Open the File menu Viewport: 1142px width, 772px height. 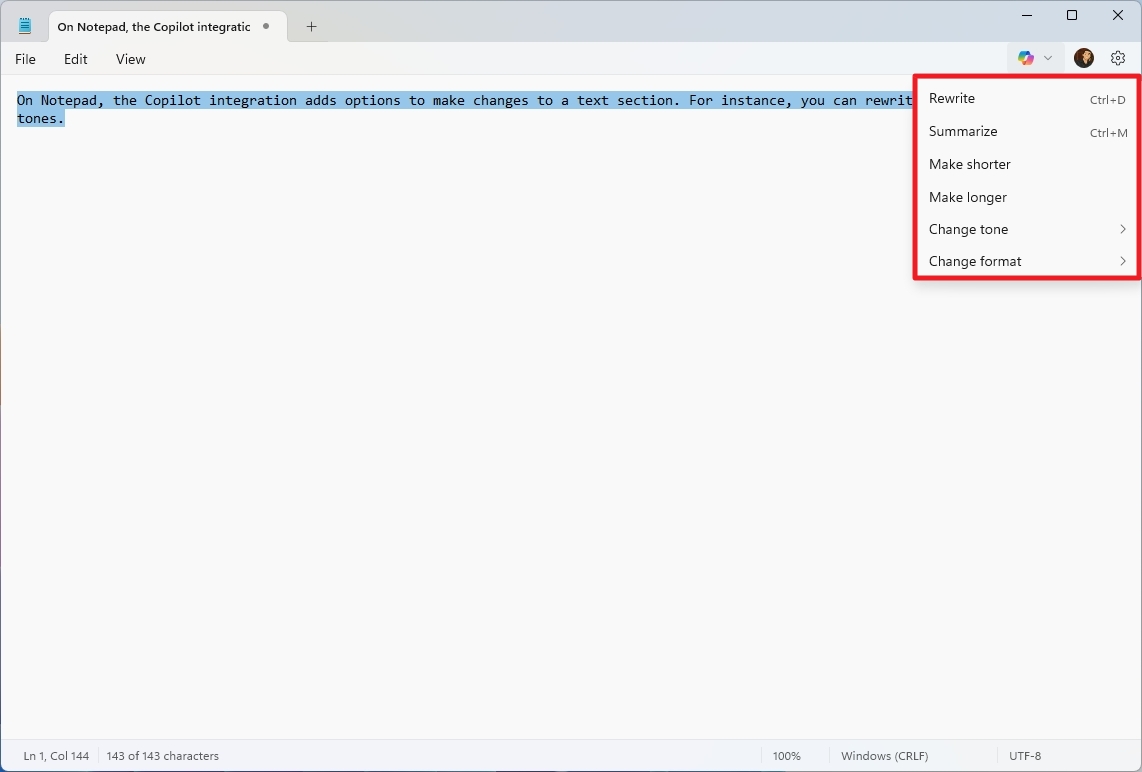25,59
